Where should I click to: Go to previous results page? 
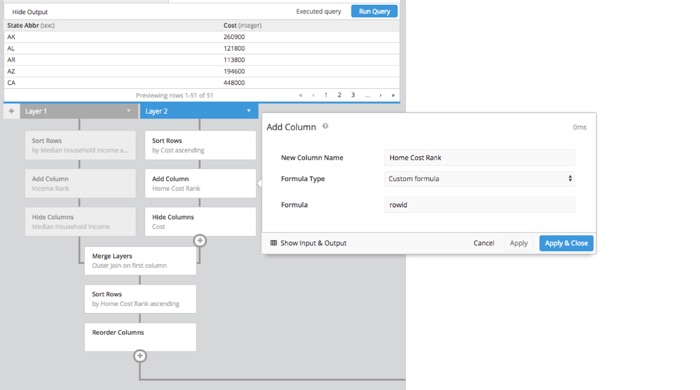(313, 95)
